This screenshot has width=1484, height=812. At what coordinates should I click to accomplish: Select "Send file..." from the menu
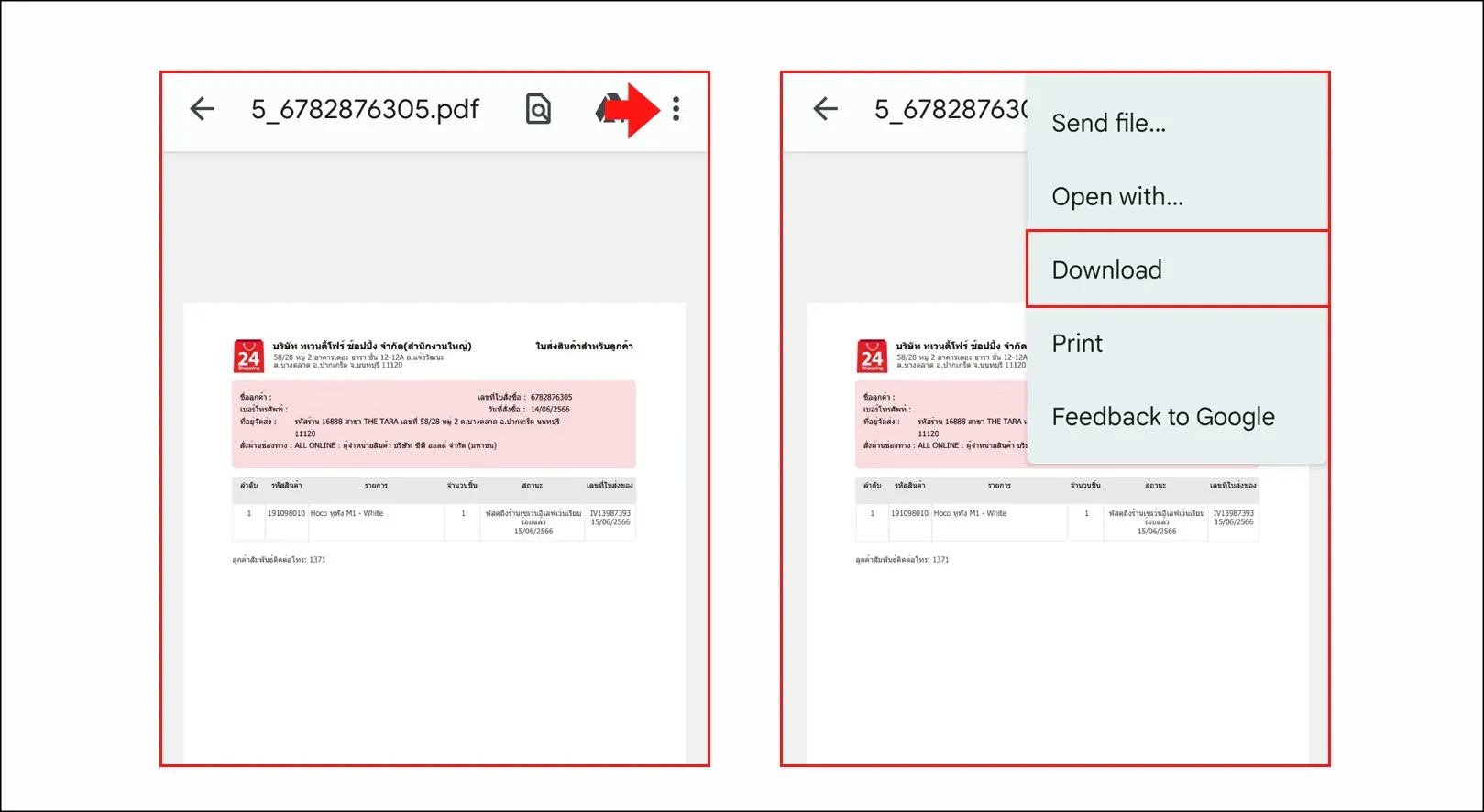click(1108, 123)
